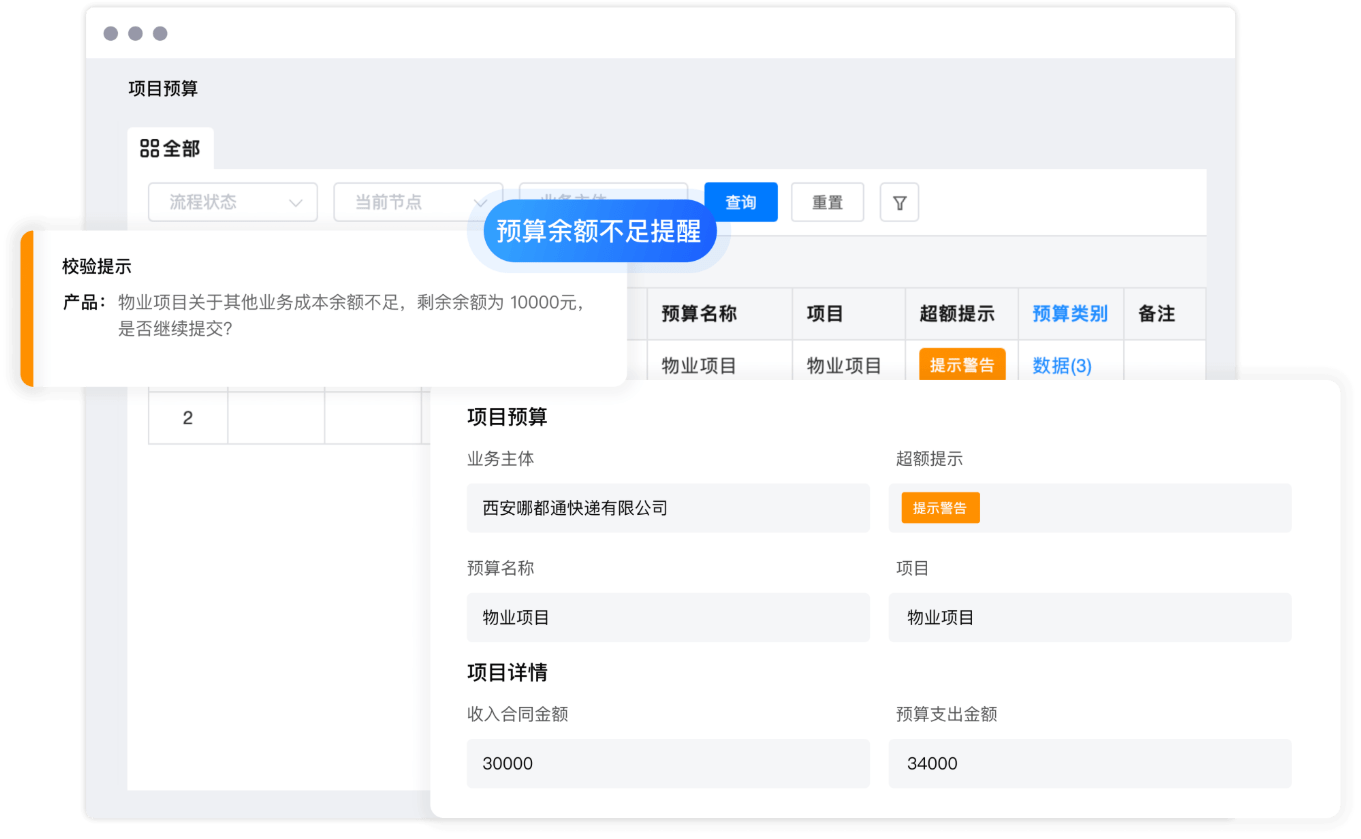Screen dimensions: 1361x839
Task: Open the 数据(3) link
Action: [1061, 365]
